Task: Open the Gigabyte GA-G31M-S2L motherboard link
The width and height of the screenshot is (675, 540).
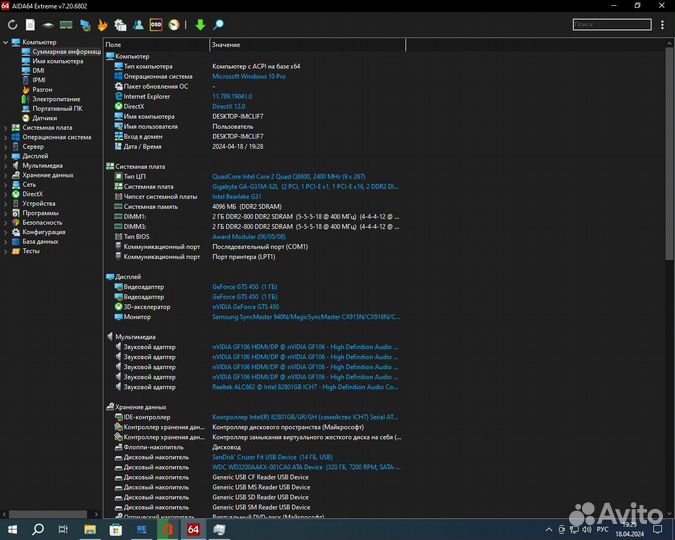Action: coord(305,186)
